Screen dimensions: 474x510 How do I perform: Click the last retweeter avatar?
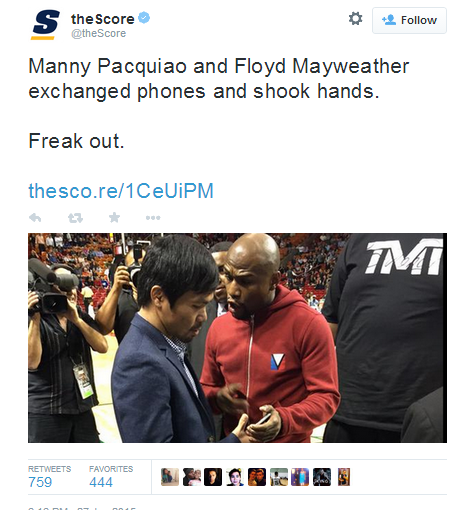[x=344, y=477]
